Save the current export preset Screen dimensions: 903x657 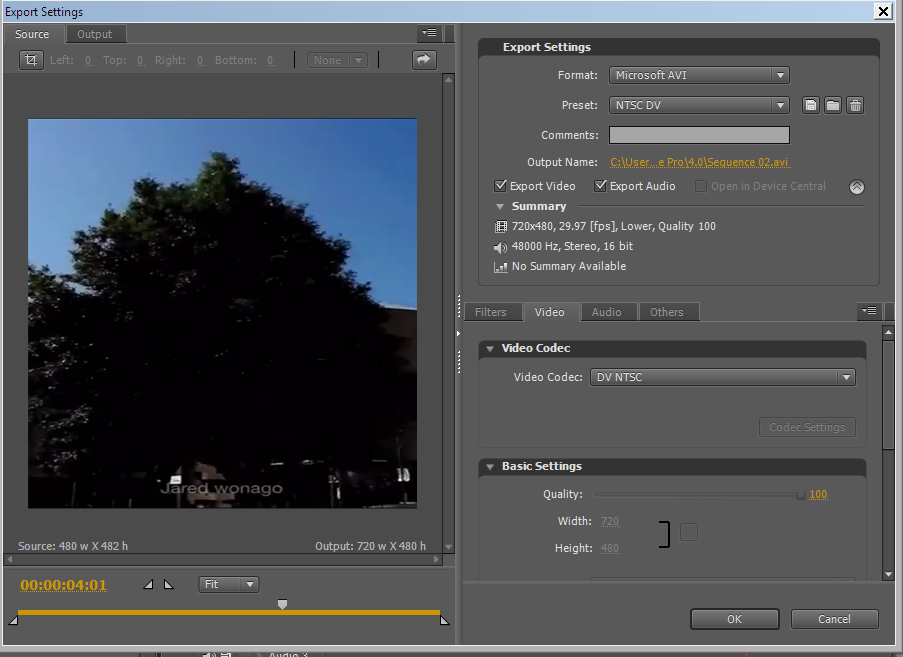coord(810,104)
